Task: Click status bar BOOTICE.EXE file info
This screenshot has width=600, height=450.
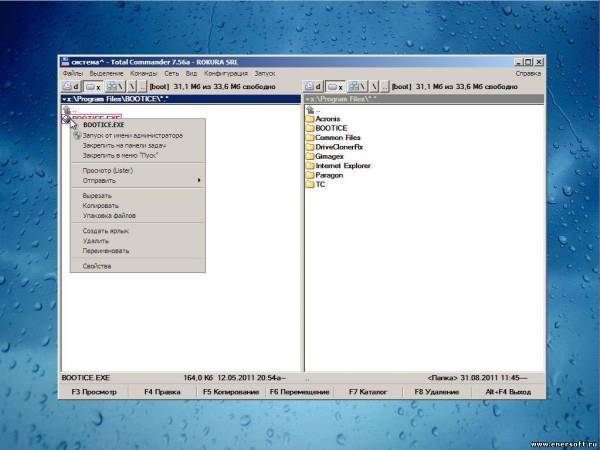Action: tap(173, 378)
